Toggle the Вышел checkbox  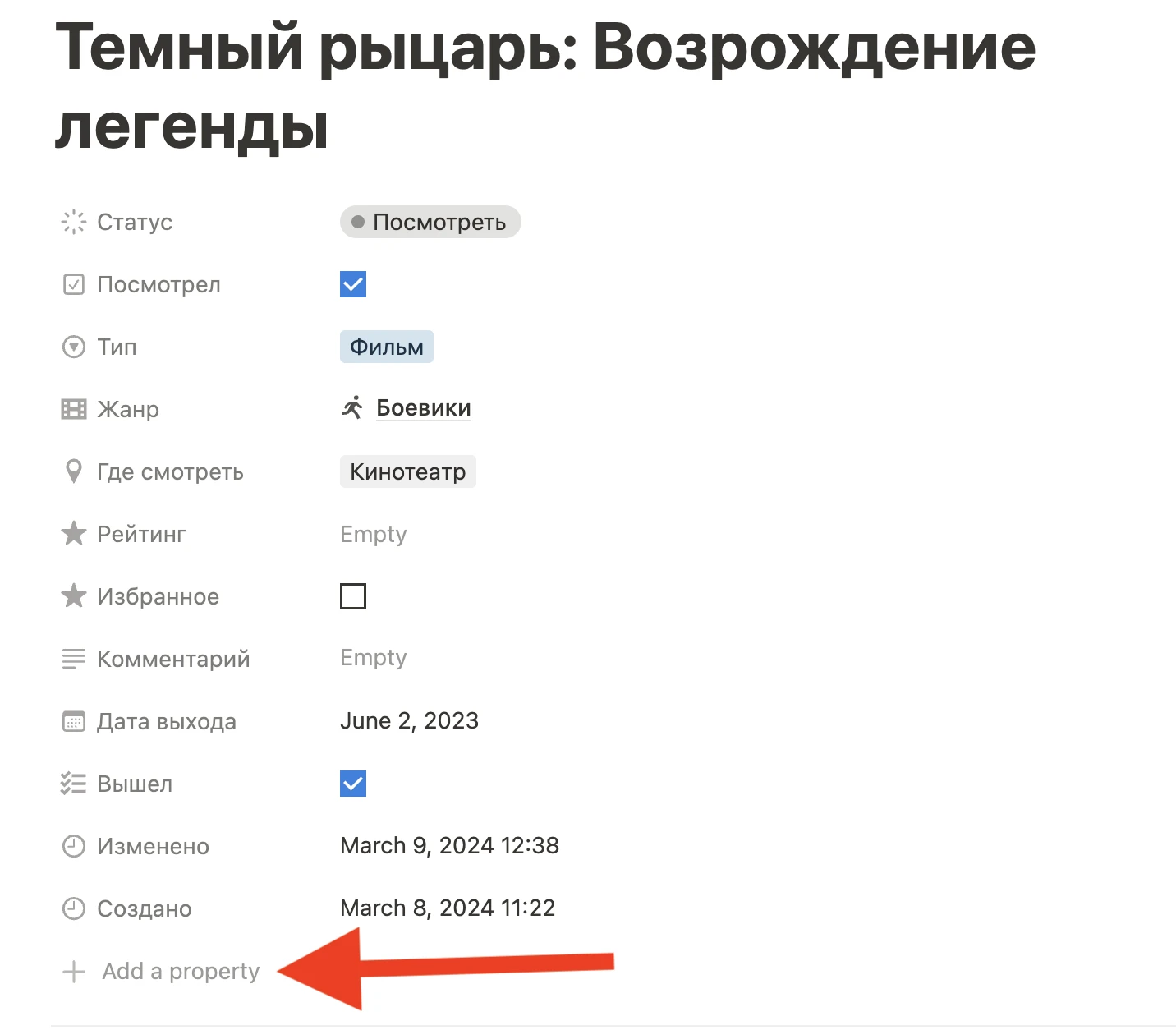tap(353, 784)
